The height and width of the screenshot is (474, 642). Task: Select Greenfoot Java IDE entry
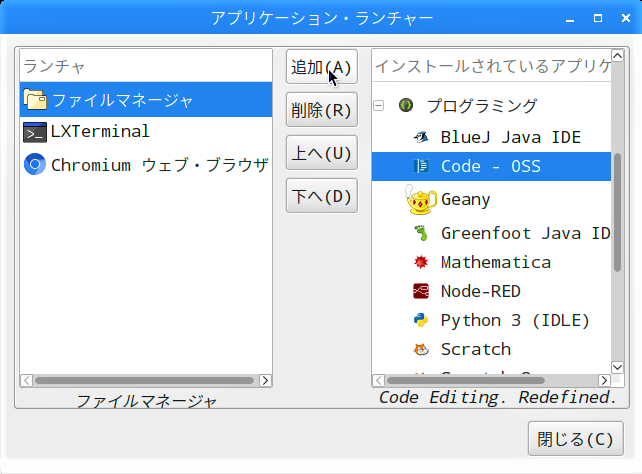click(x=491, y=233)
